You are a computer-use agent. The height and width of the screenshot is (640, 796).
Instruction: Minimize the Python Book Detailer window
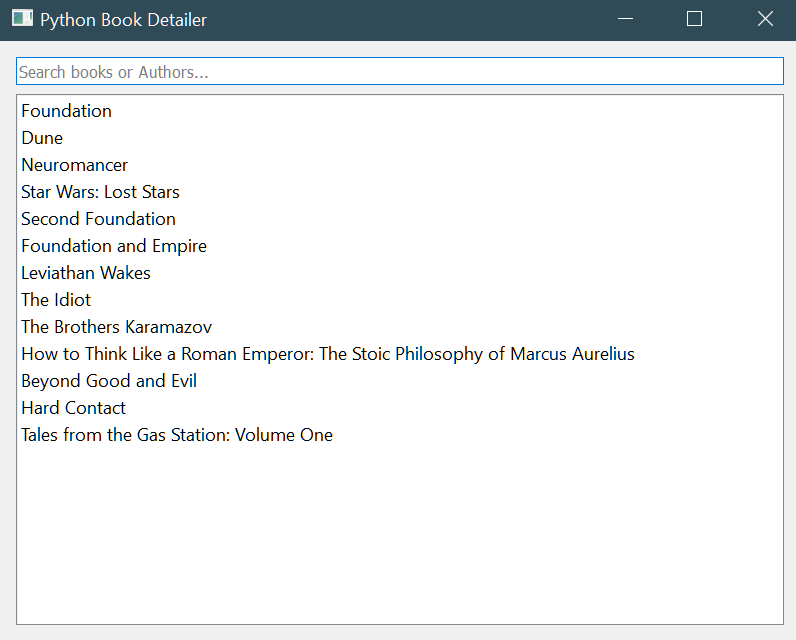pyautogui.click(x=626, y=19)
